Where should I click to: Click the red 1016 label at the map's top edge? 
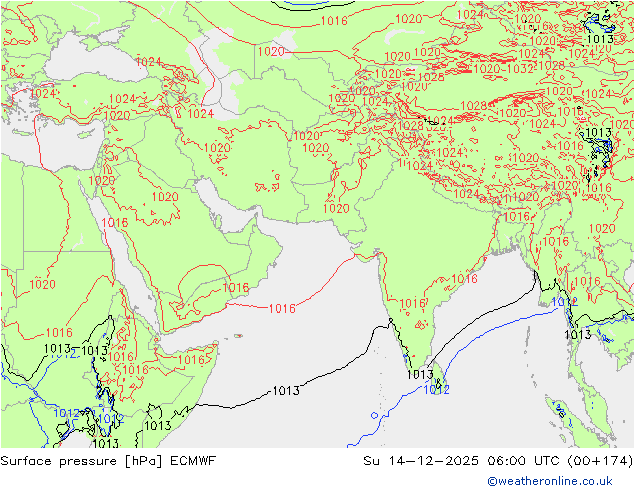pos(334,21)
